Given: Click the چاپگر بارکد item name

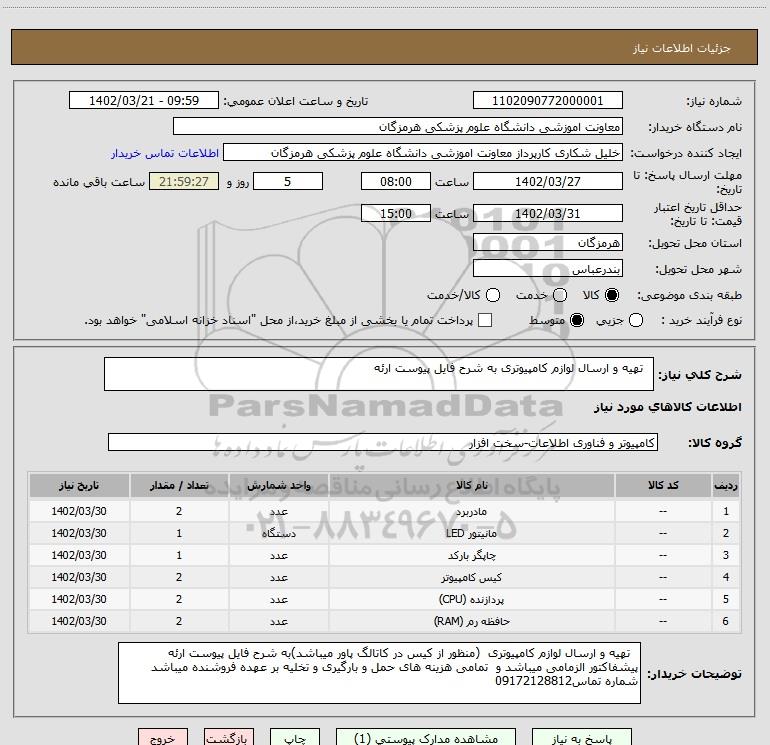Looking at the screenshot, I should click(471, 555).
